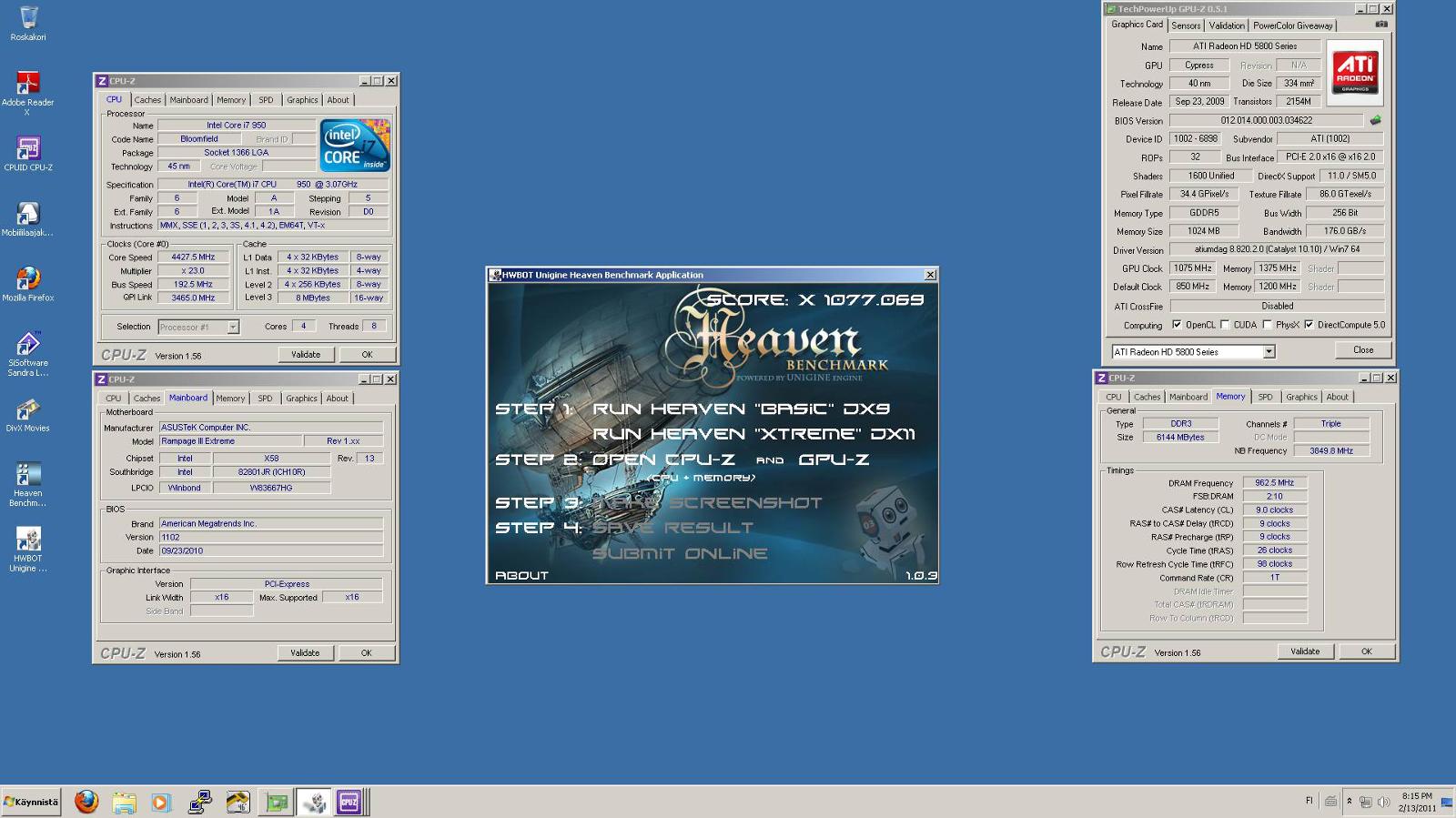Click Close button in GPU-Z

1363,350
